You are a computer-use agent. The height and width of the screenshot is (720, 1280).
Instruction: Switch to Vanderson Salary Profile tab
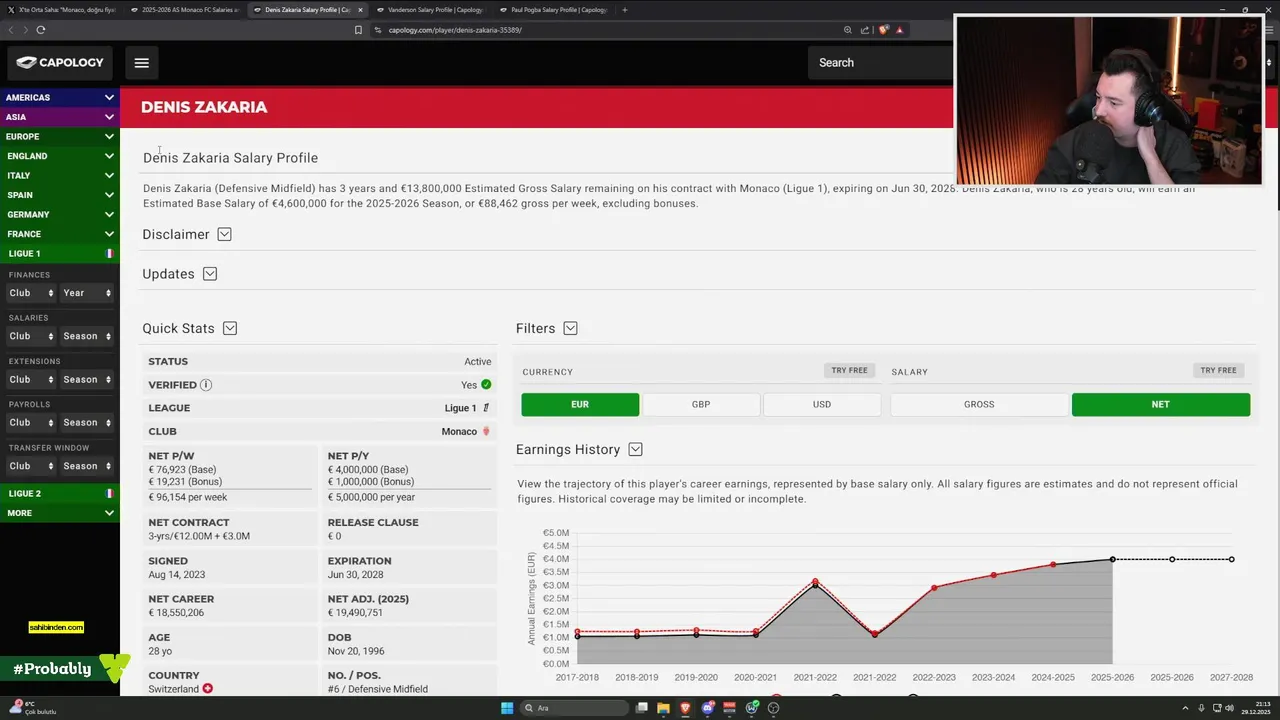[430, 10]
